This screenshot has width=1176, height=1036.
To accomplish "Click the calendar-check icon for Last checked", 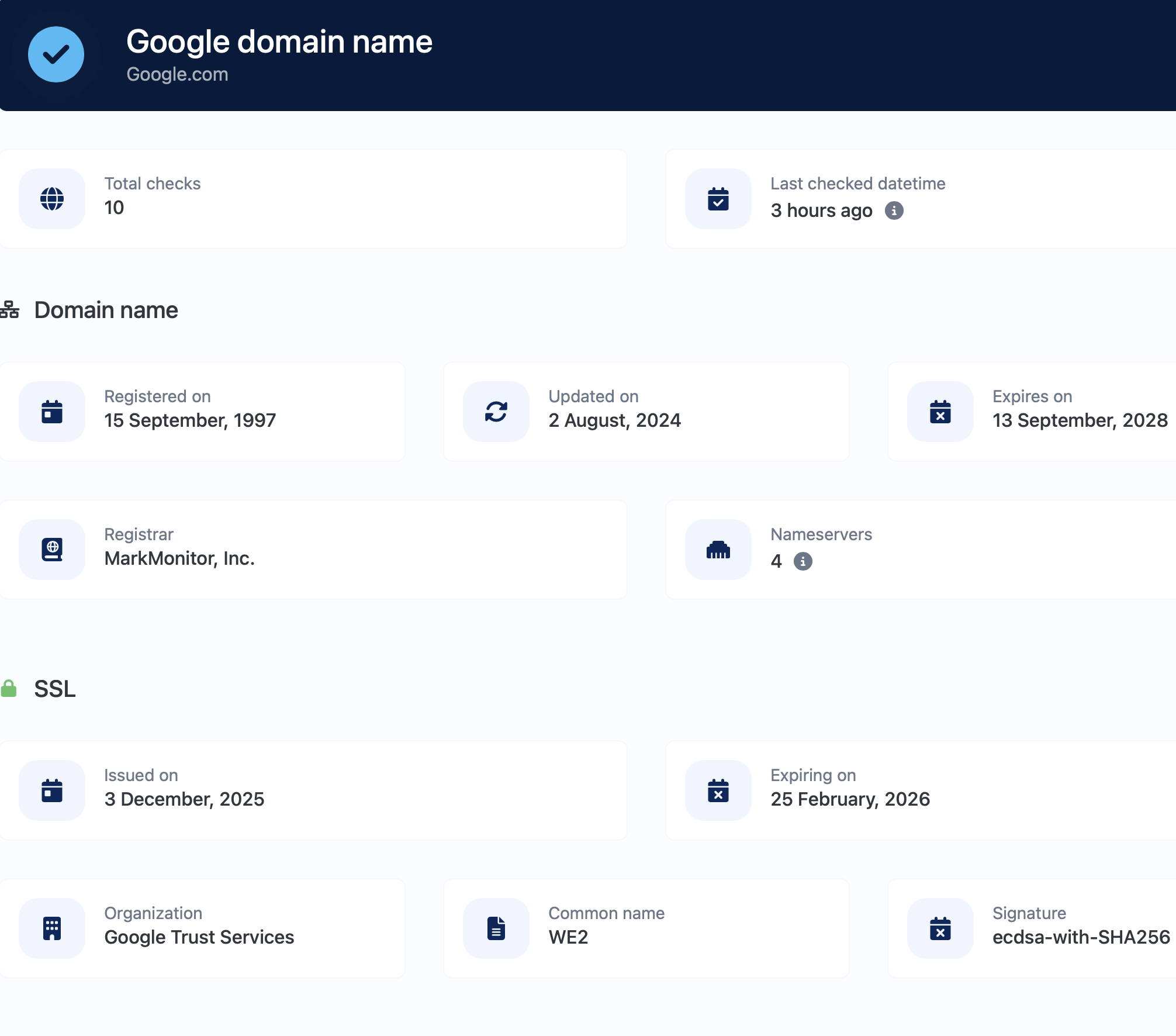I will pyautogui.click(x=718, y=199).
